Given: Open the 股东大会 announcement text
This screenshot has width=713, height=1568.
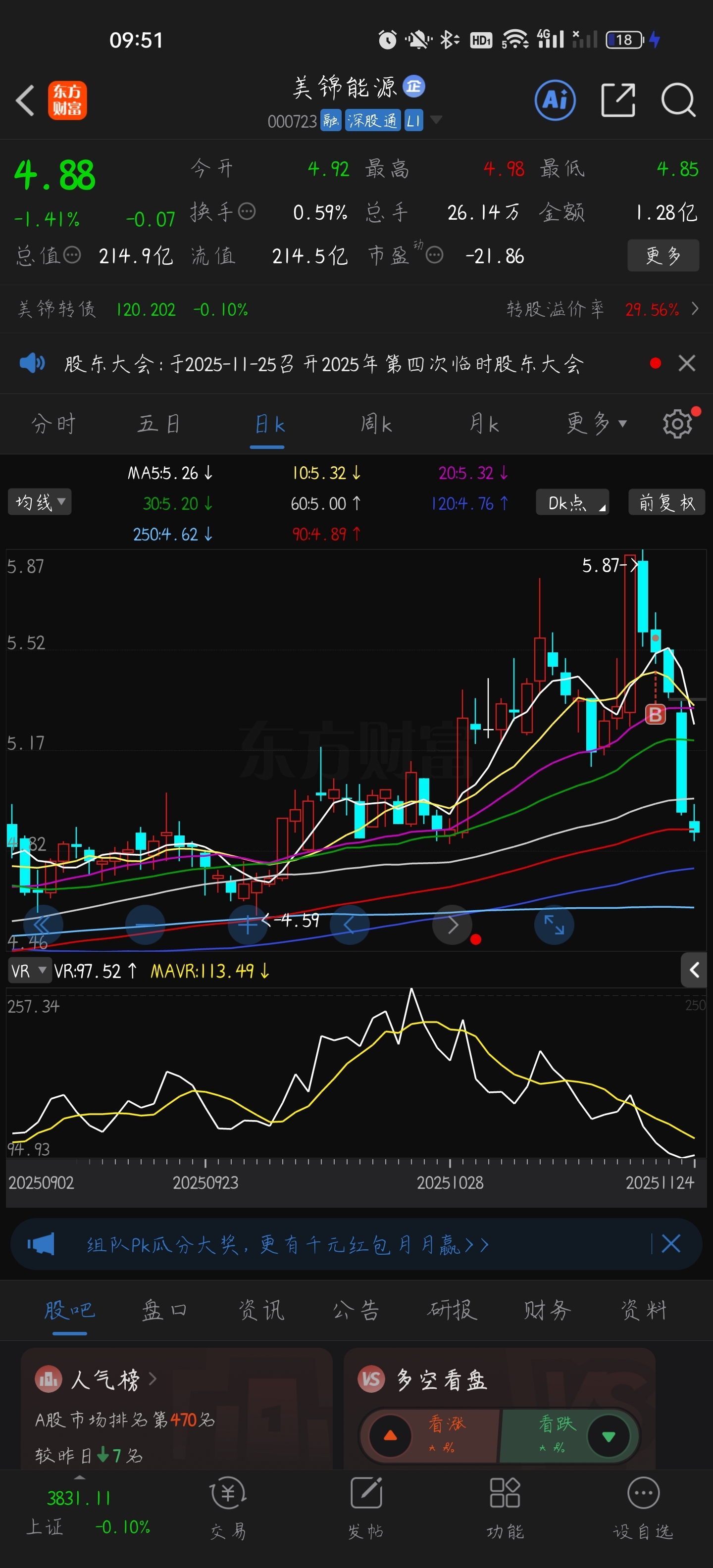Looking at the screenshot, I should [324, 364].
